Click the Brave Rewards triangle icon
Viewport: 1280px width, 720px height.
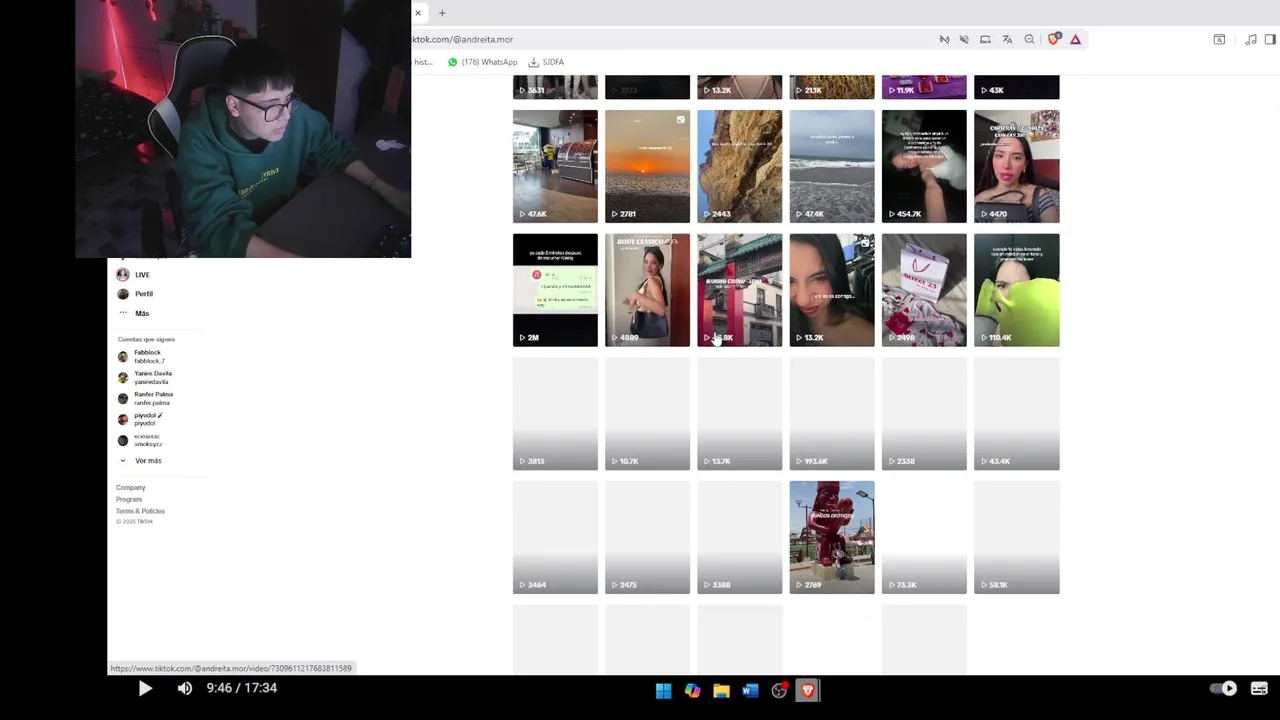pos(1075,39)
